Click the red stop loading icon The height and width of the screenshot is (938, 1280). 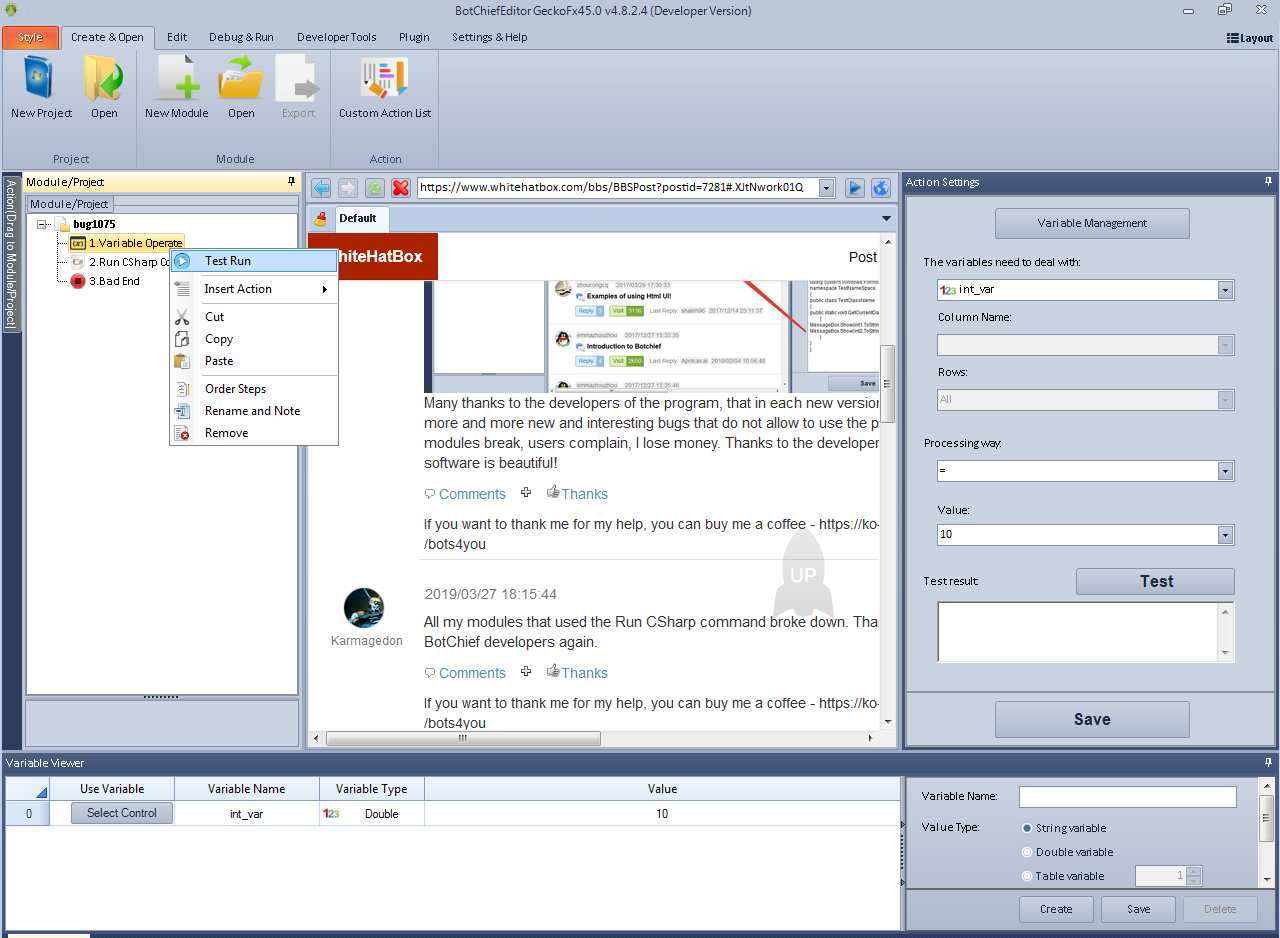pos(401,188)
